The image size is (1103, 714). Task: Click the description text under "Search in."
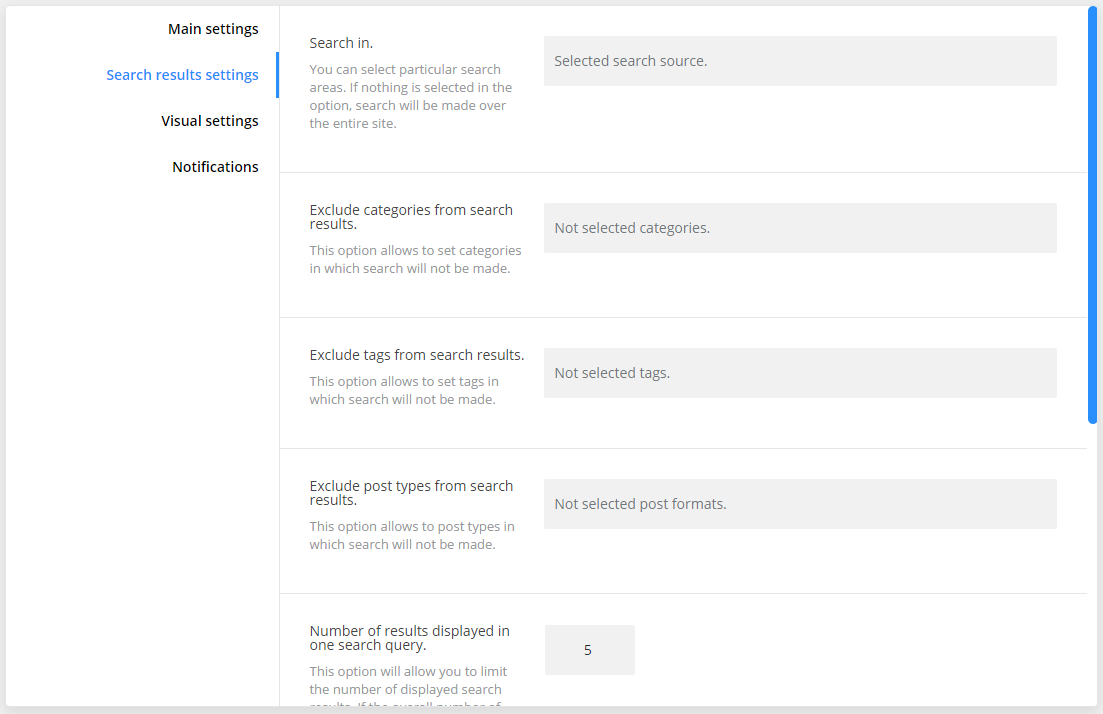(410, 97)
